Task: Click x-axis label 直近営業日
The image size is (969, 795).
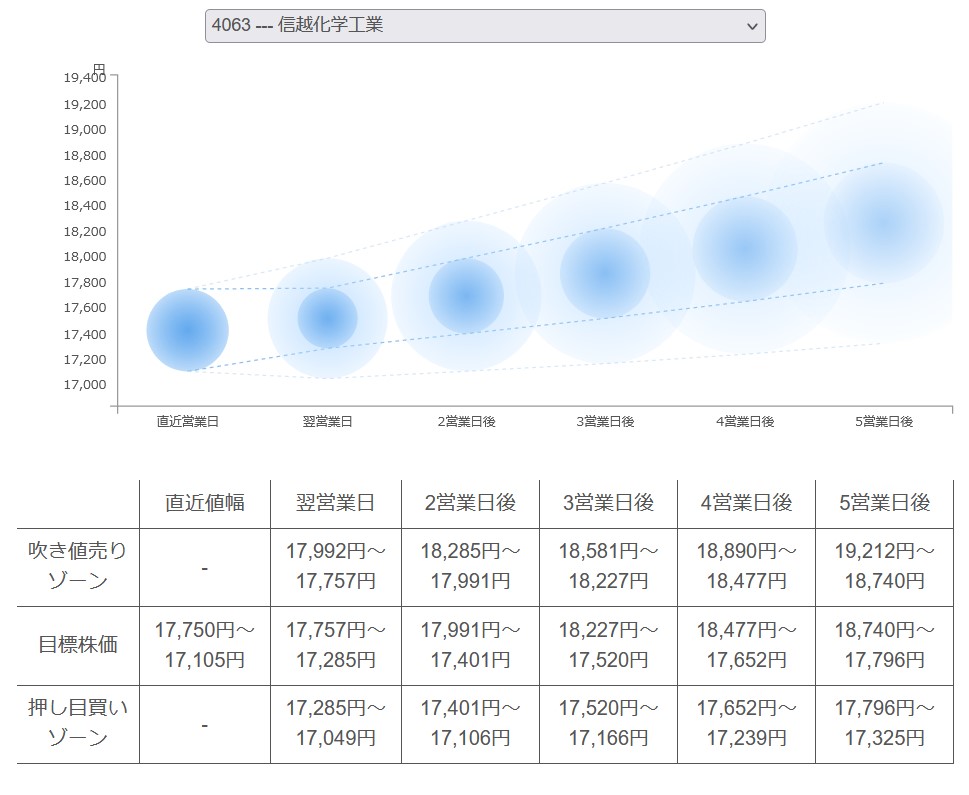Action: pyautogui.click(x=188, y=422)
